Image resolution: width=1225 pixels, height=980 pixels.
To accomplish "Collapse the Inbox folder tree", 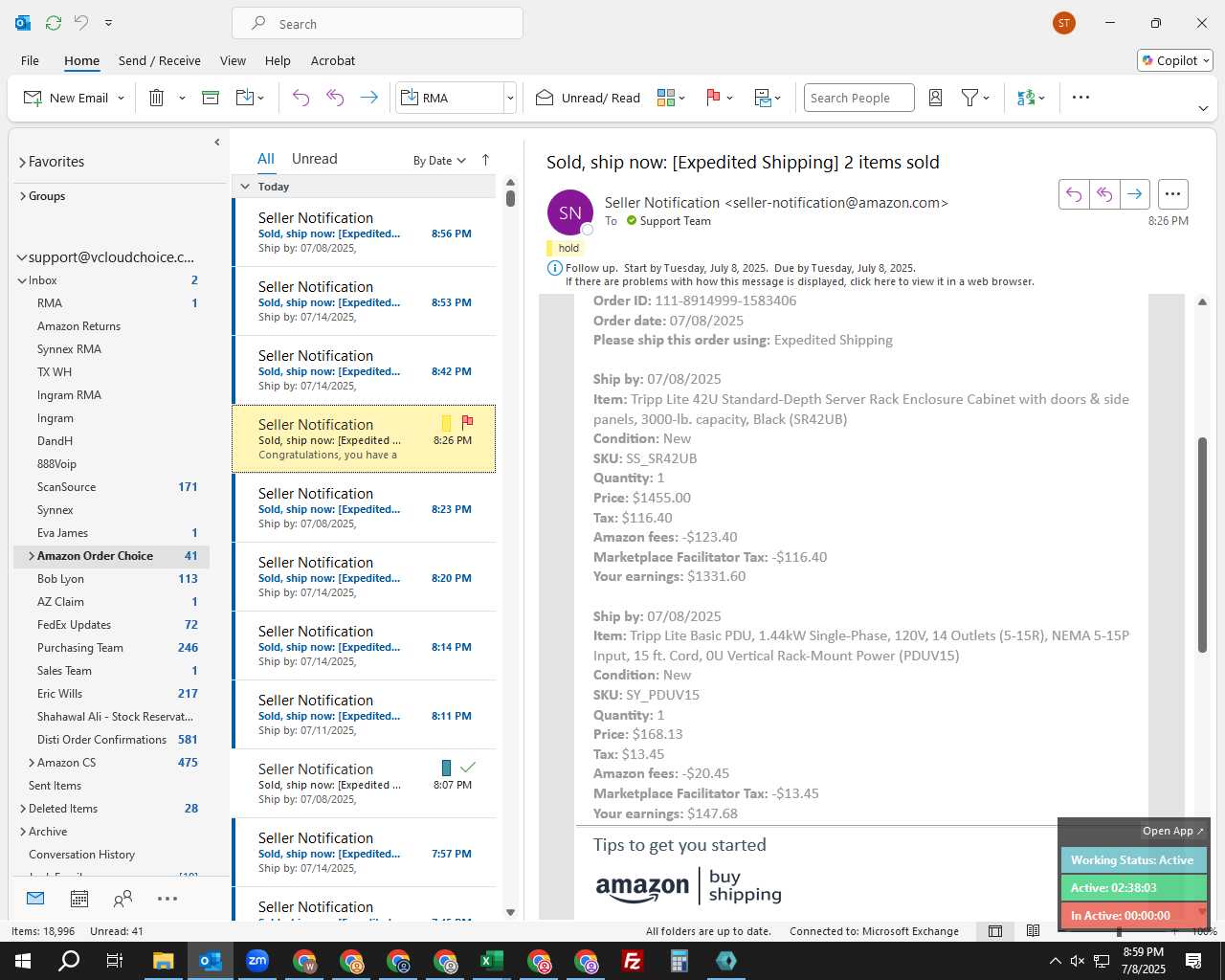I will click(x=22, y=280).
